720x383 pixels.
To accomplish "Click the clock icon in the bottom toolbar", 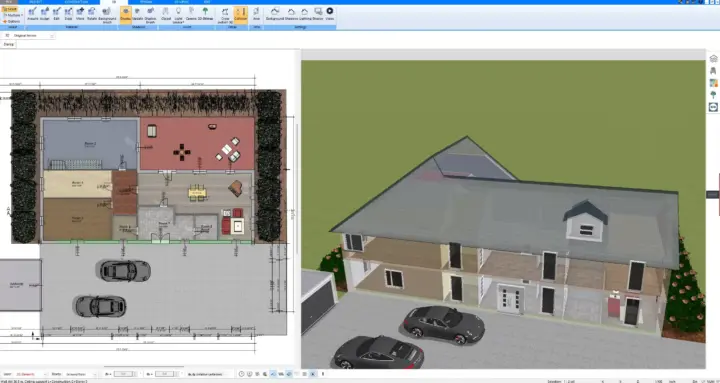I will [x=242, y=374].
